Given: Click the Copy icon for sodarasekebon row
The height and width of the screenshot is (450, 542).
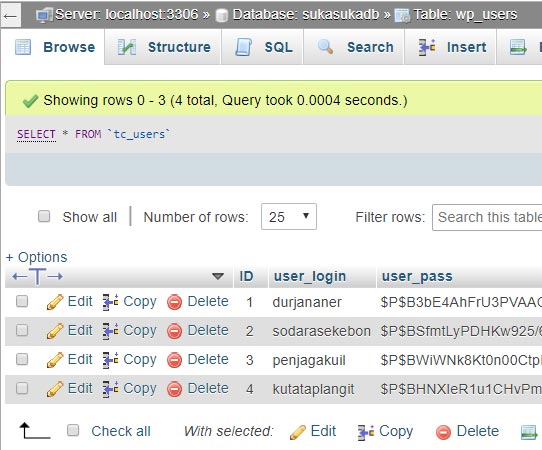Looking at the screenshot, I should click(x=110, y=331).
